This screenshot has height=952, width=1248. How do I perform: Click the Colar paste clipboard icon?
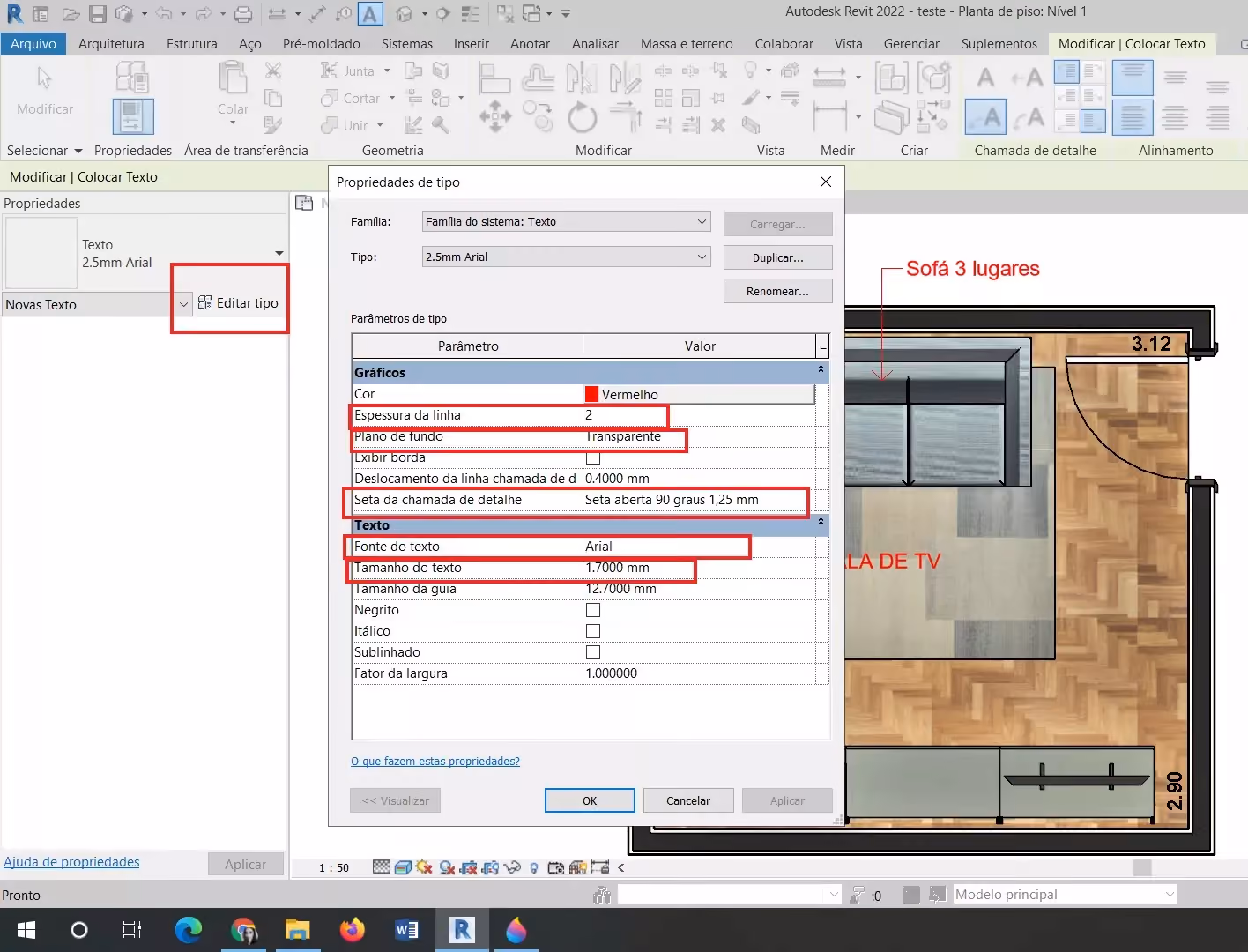pos(233,78)
